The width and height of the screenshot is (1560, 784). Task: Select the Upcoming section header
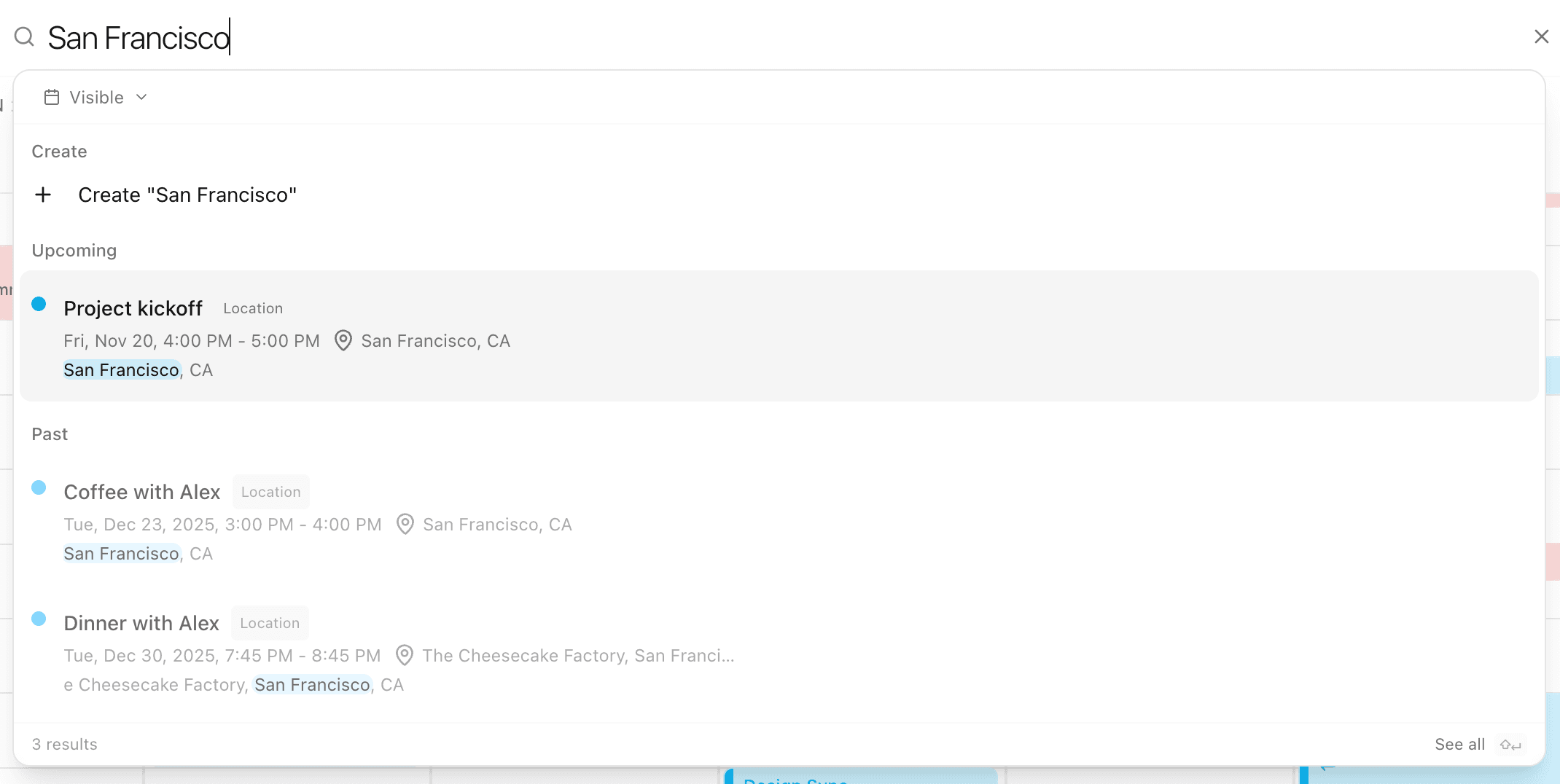click(74, 250)
